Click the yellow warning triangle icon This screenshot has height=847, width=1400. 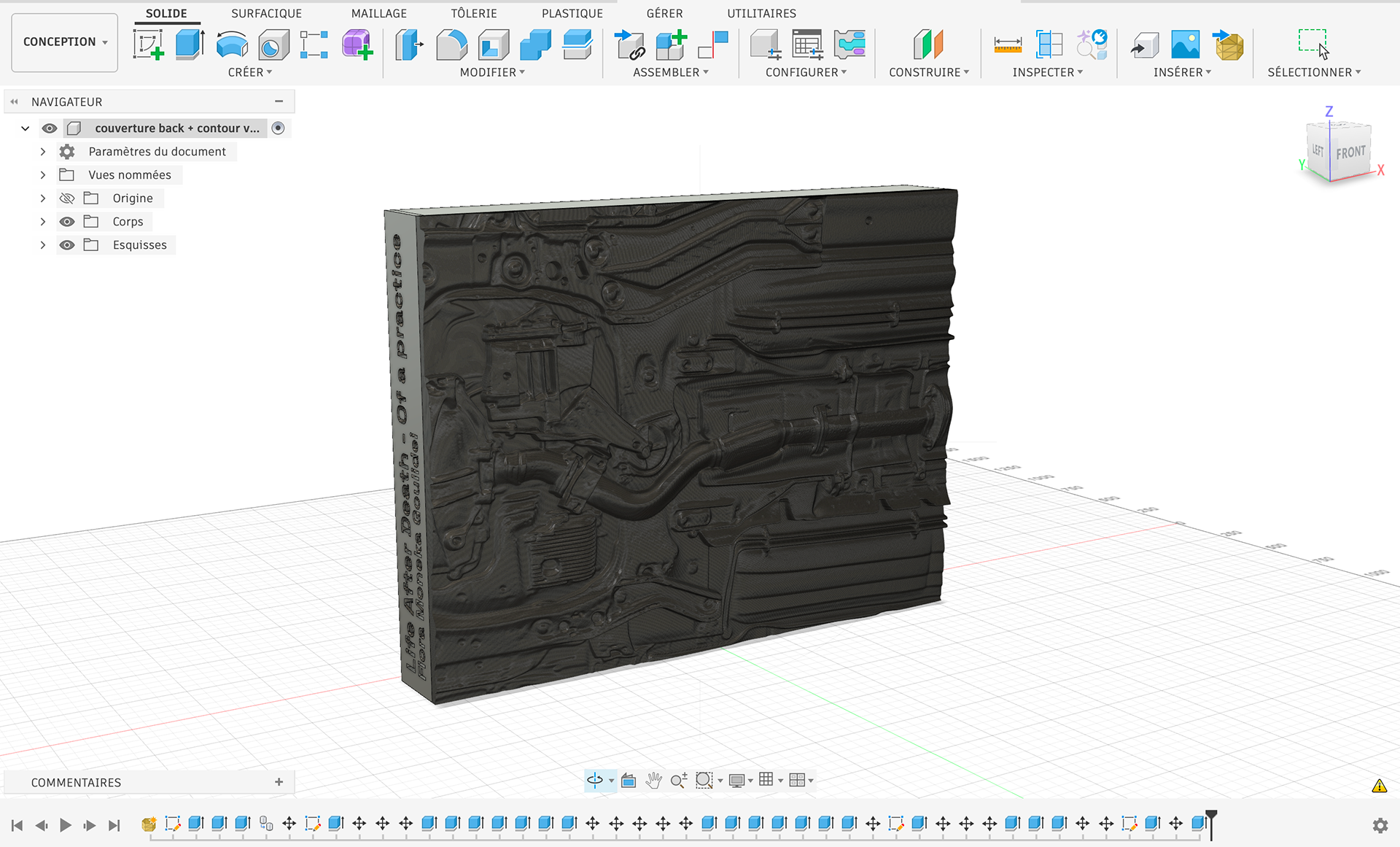pos(1379,786)
